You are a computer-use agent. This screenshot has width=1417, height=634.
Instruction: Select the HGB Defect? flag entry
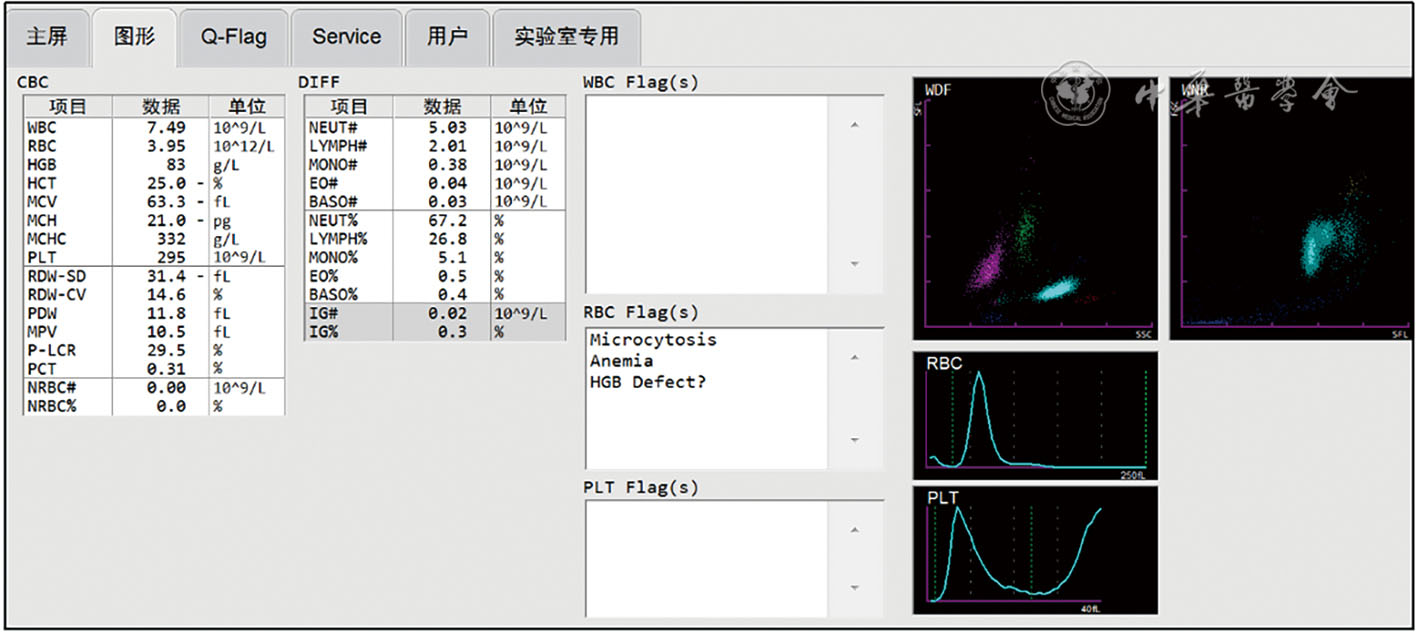(x=647, y=382)
